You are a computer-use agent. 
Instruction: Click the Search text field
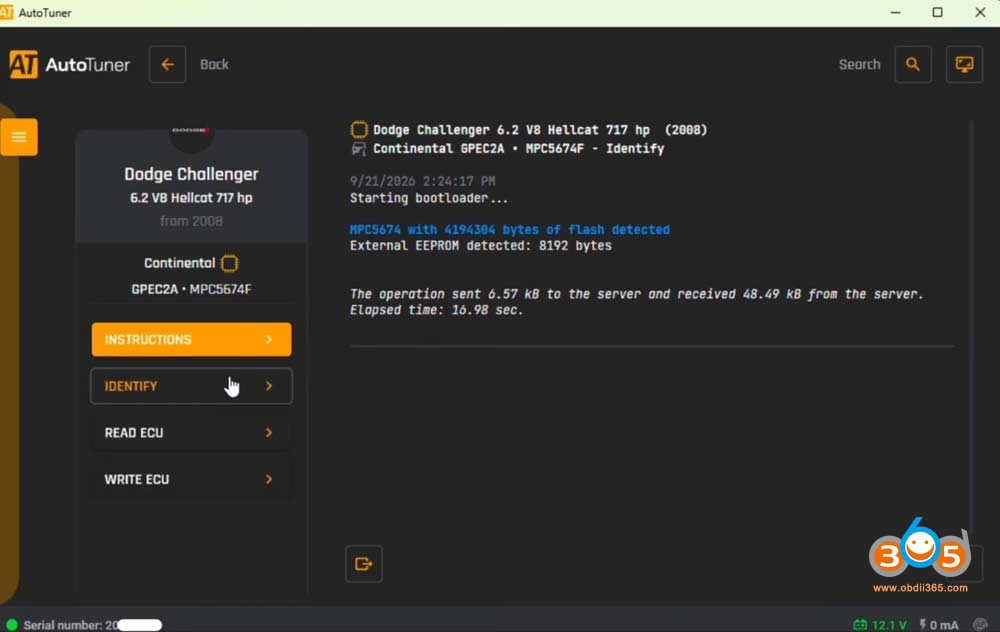tap(859, 64)
